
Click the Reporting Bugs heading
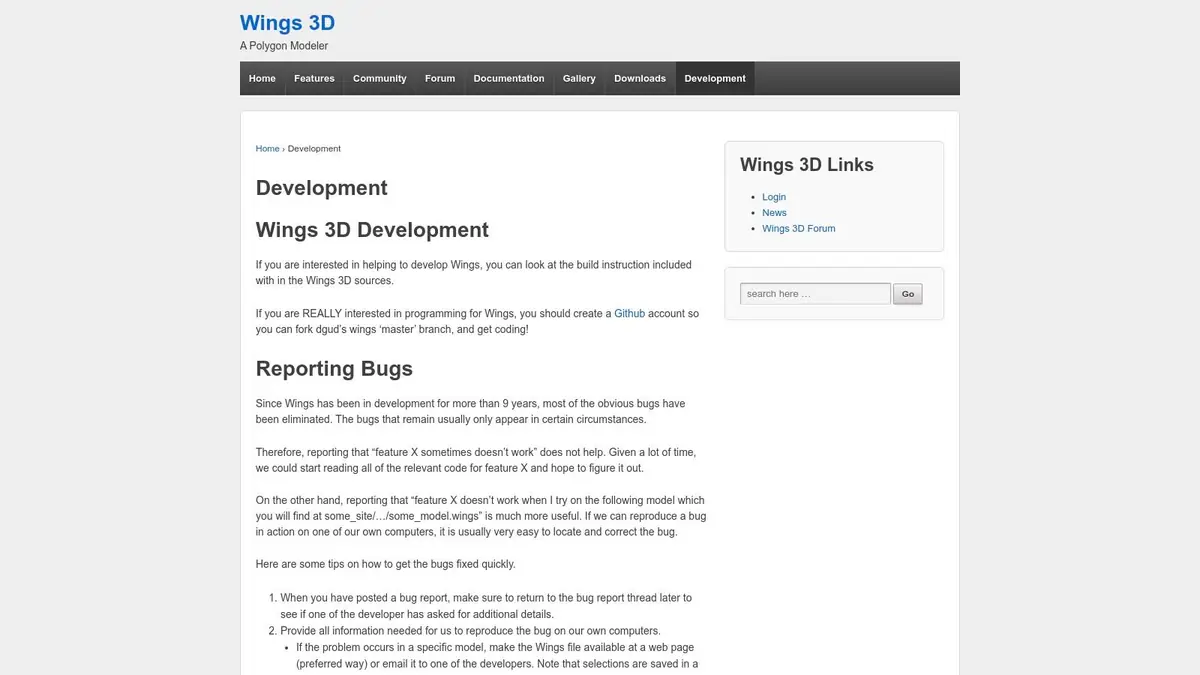tap(334, 368)
